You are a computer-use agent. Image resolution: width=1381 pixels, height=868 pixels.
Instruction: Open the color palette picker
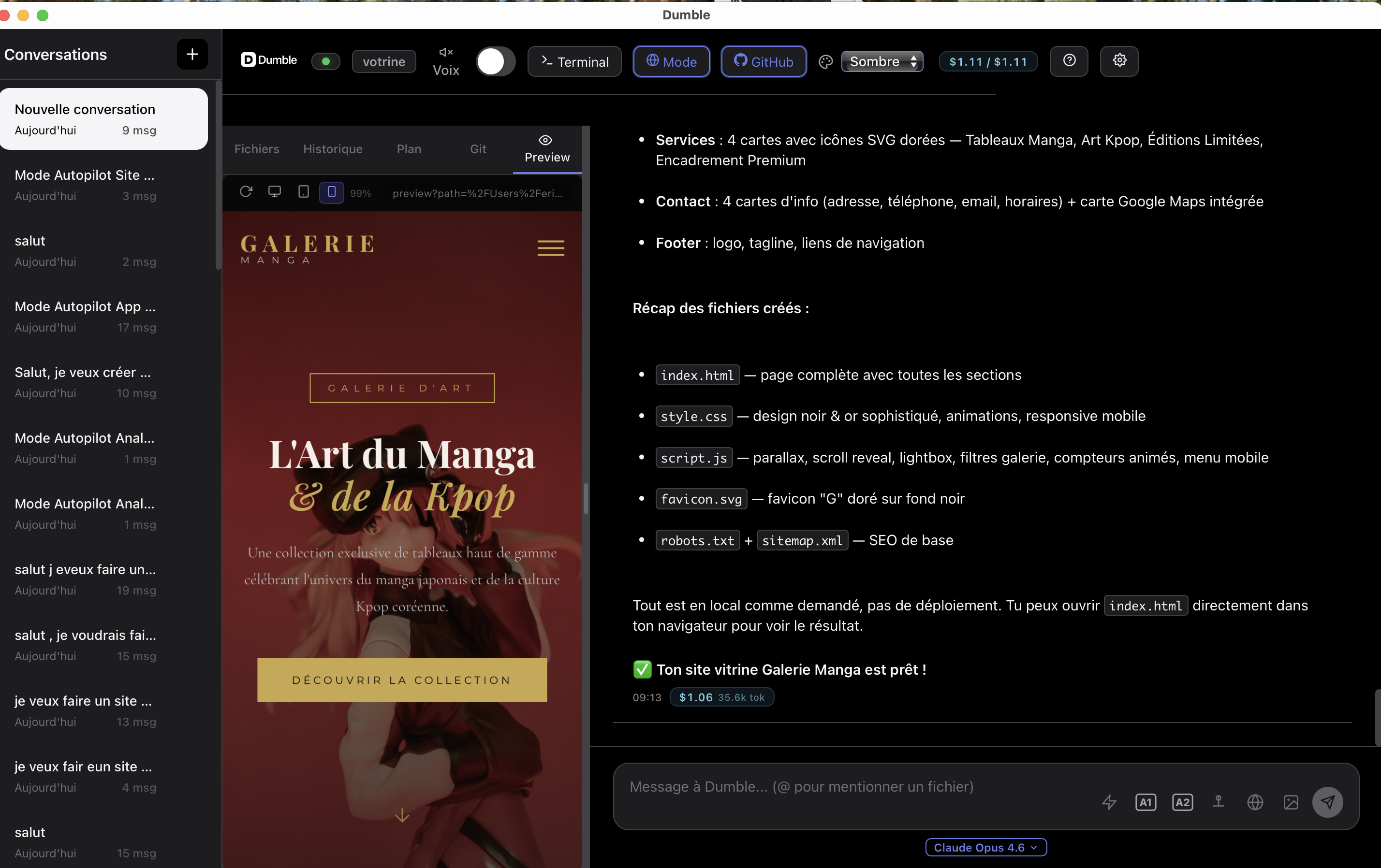[825, 62]
